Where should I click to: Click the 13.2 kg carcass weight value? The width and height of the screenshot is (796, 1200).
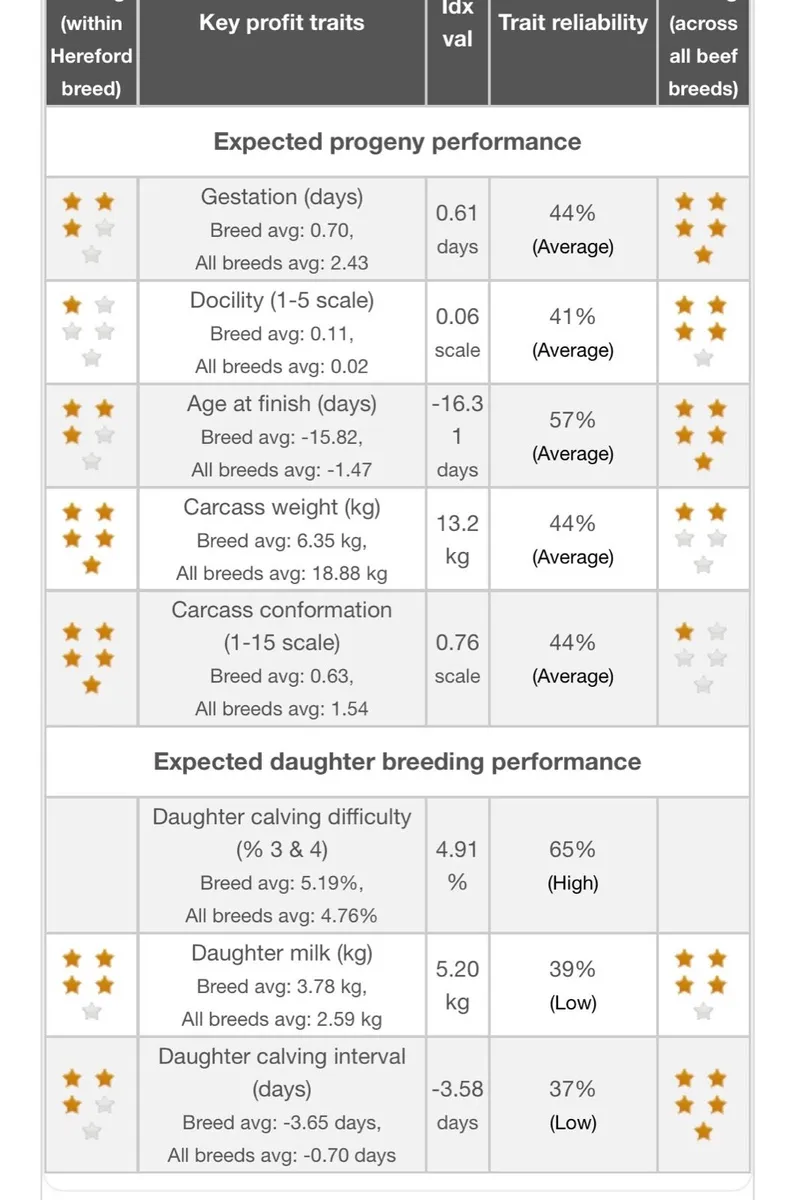coord(457,539)
